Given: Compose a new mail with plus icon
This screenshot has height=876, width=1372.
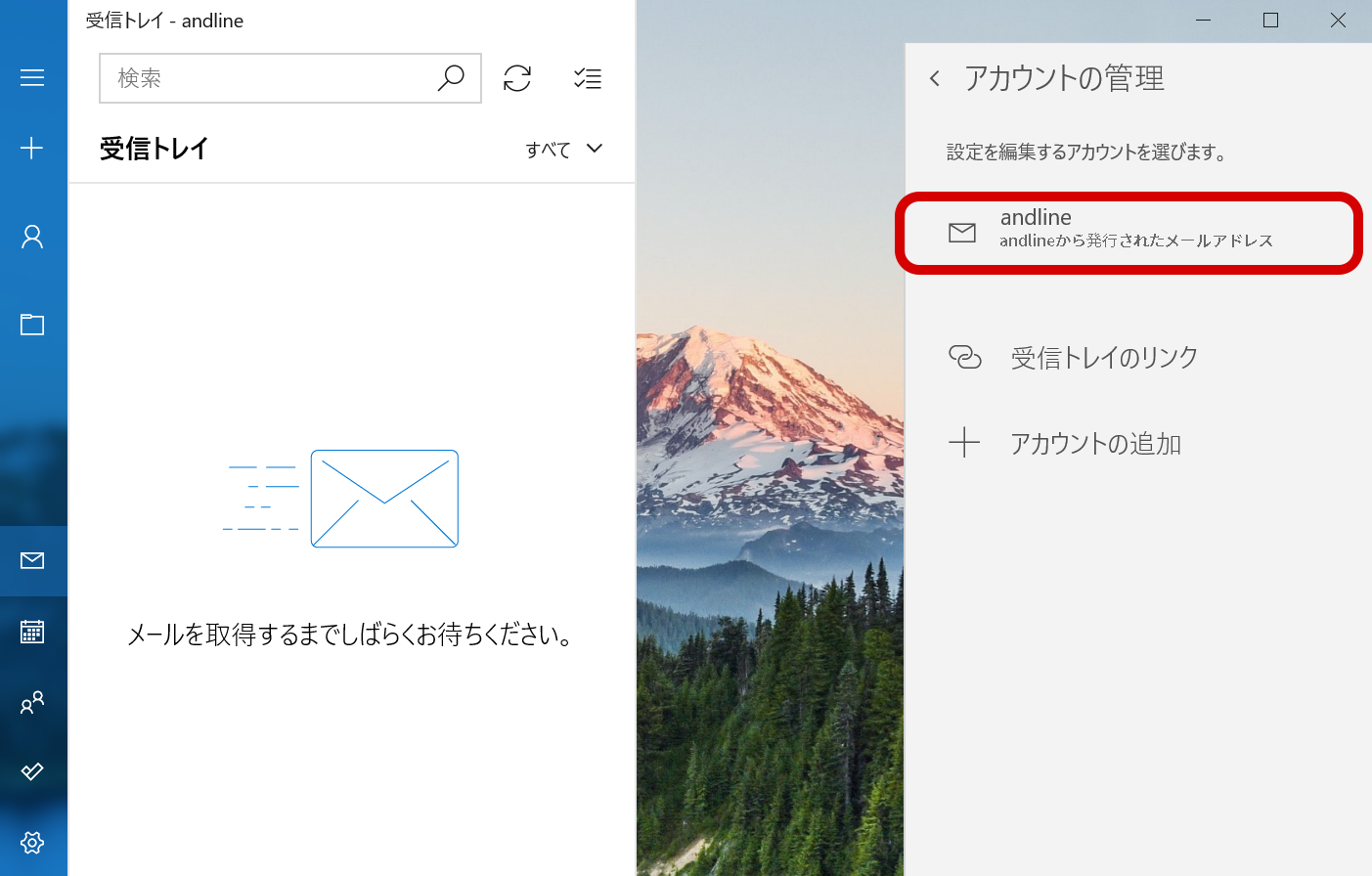Looking at the screenshot, I should (32, 149).
